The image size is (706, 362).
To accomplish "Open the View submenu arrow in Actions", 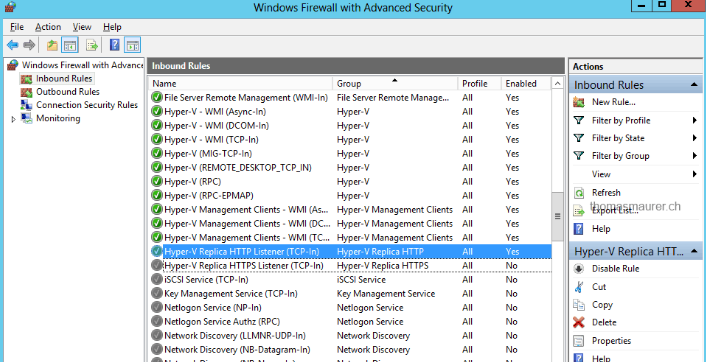I will 695,174.
